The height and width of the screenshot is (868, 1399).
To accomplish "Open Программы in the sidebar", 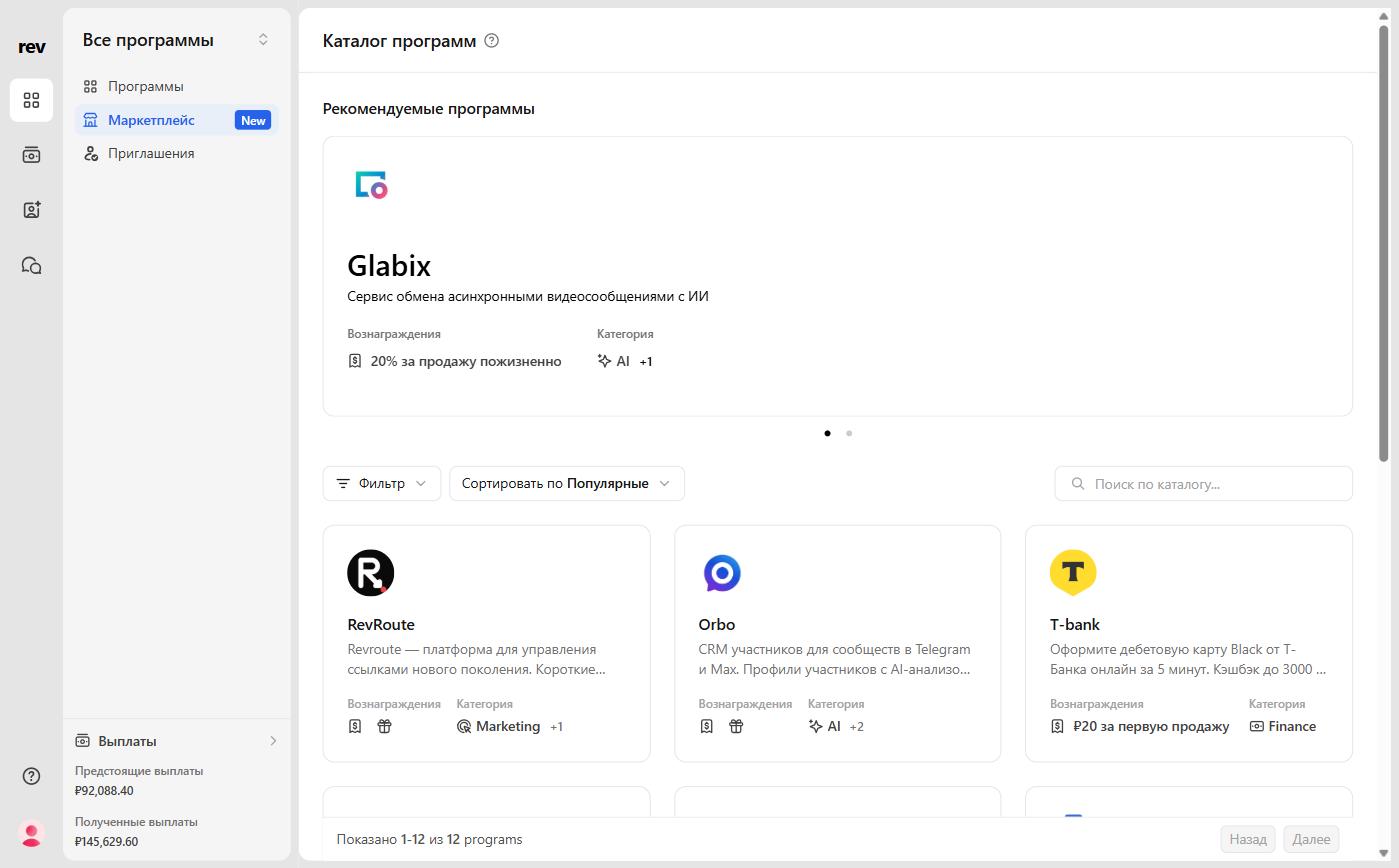I will point(177,87).
